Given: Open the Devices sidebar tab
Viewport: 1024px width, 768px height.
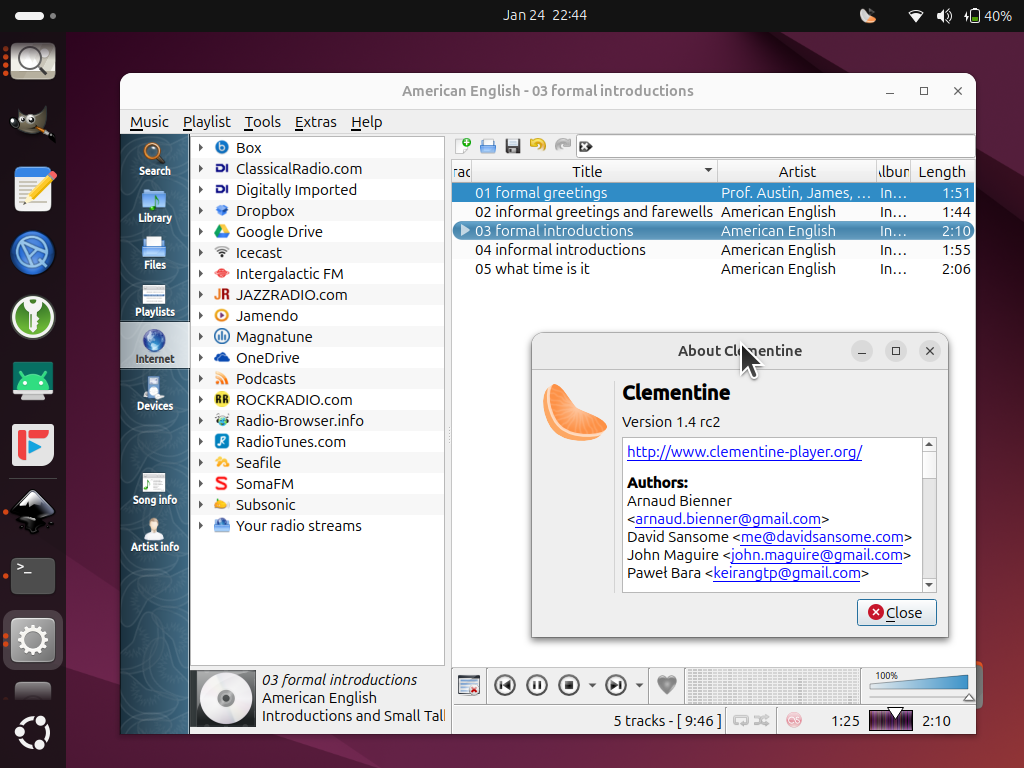Looking at the screenshot, I should 154,394.
